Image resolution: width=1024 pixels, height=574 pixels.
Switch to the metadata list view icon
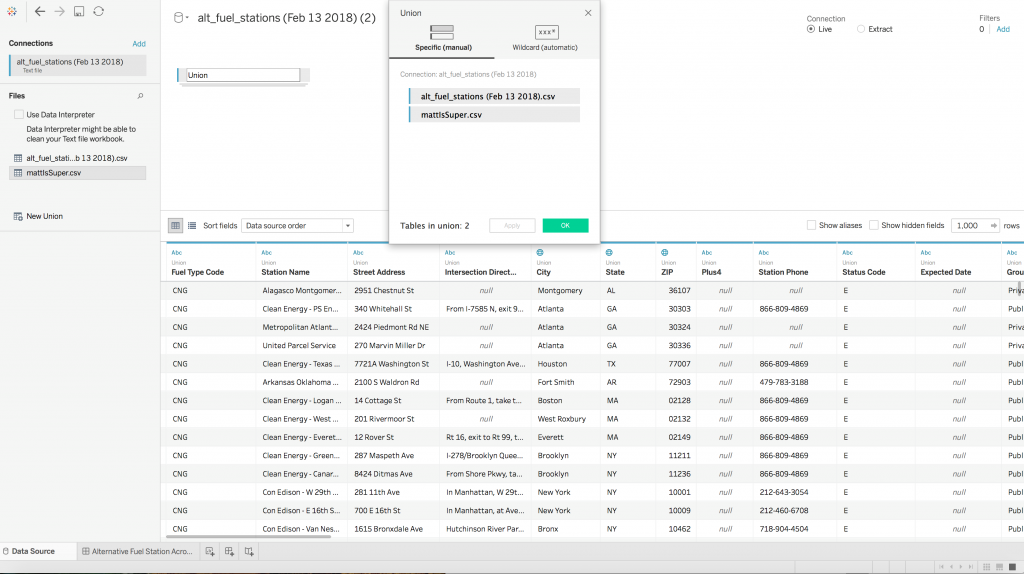[192, 225]
